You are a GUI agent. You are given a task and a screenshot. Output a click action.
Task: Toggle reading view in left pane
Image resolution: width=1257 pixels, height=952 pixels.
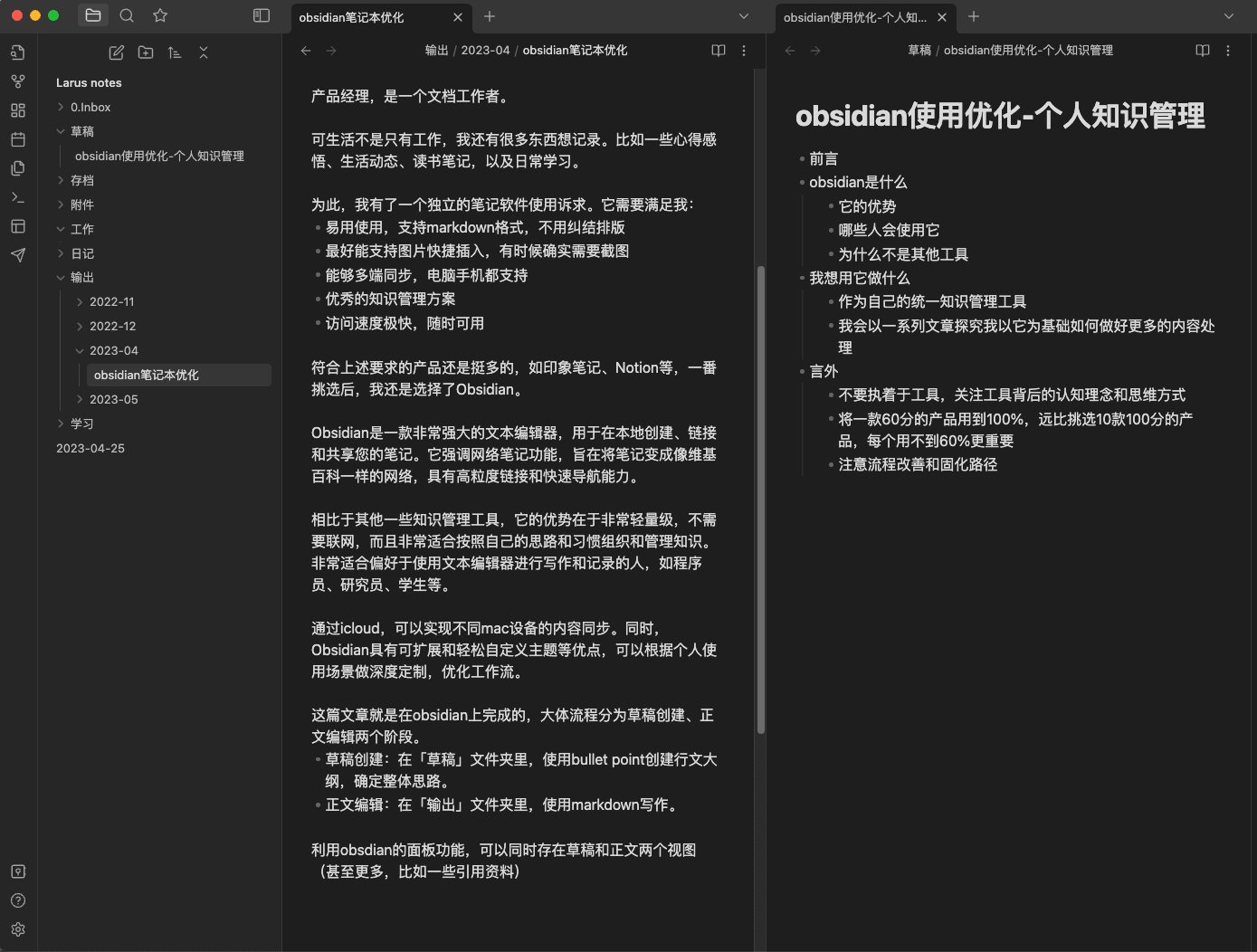[x=719, y=51]
